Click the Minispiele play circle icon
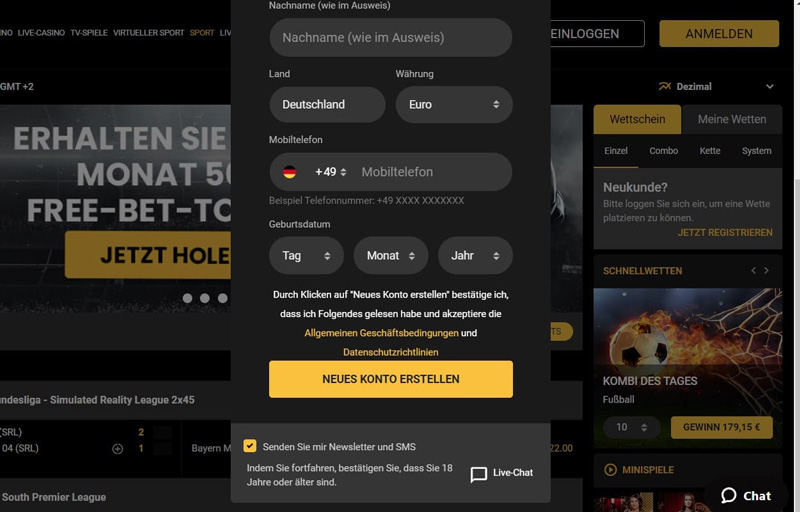 pyautogui.click(x=610, y=470)
